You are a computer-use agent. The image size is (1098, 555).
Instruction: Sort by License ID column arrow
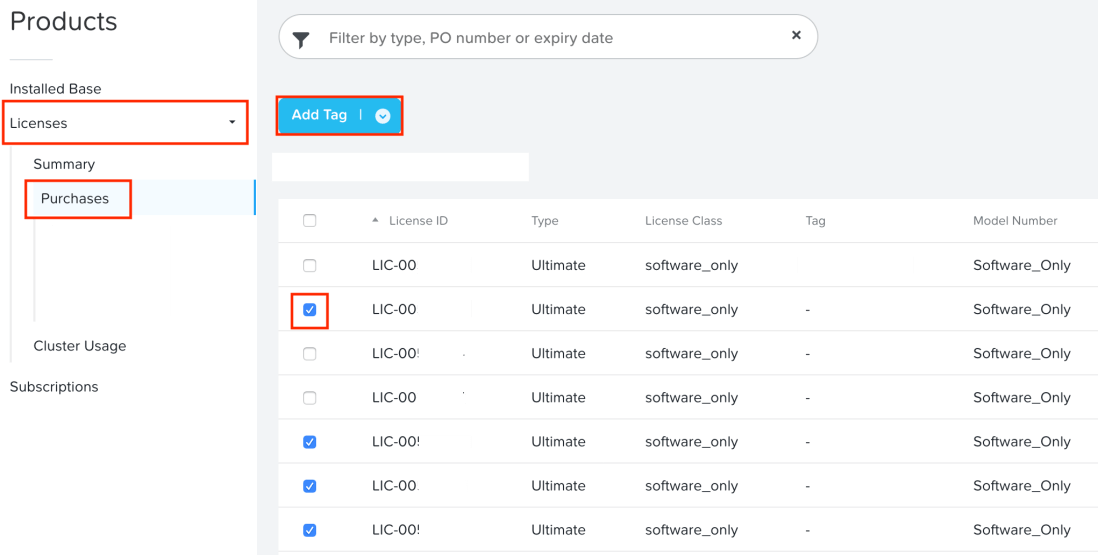[x=376, y=220]
